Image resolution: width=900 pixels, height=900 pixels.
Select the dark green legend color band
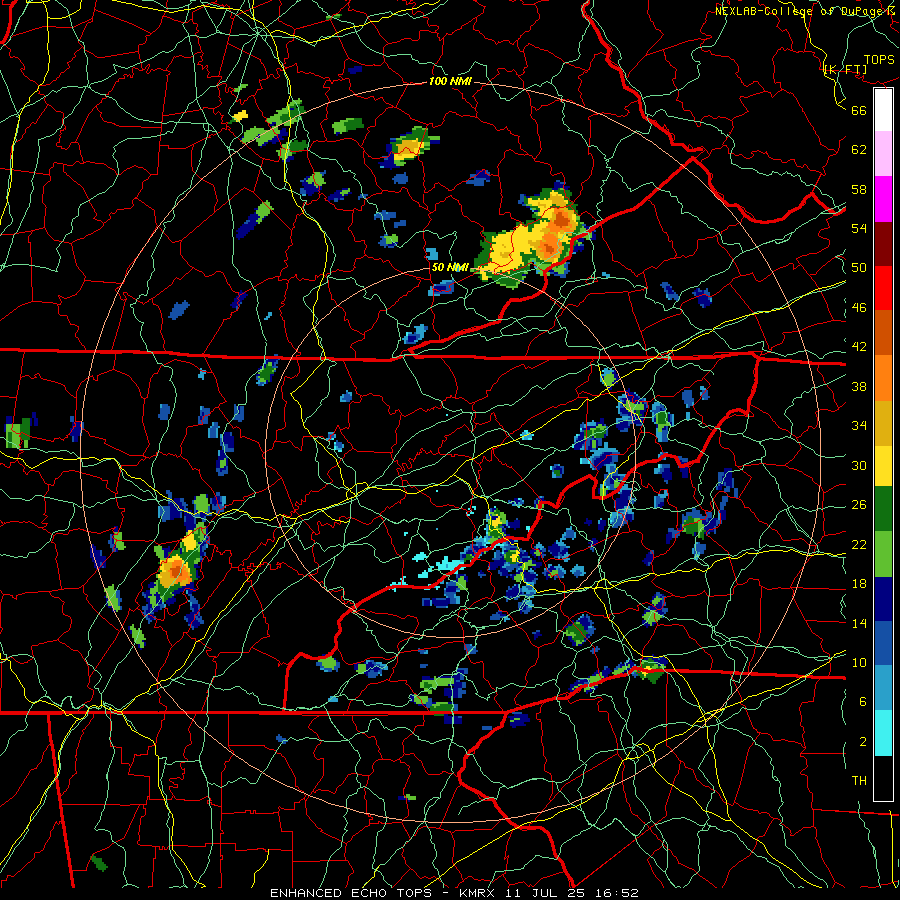tap(883, 509)
